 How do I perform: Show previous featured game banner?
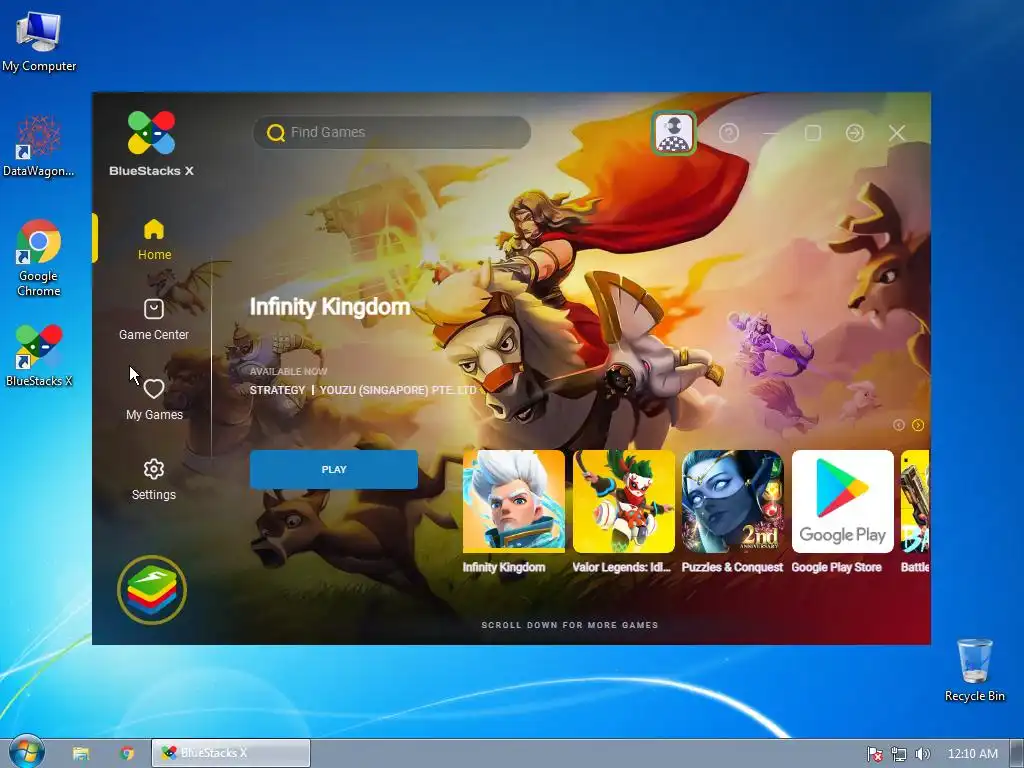coord(899,425)
